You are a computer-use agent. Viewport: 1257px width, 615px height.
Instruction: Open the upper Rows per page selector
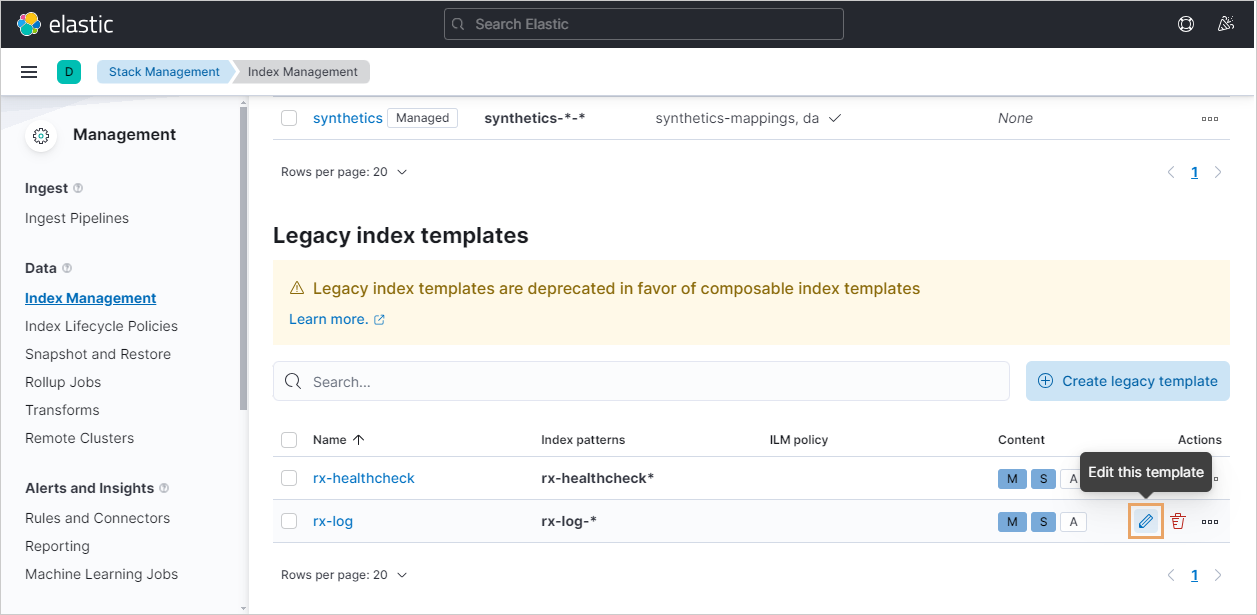pos(344,172)
